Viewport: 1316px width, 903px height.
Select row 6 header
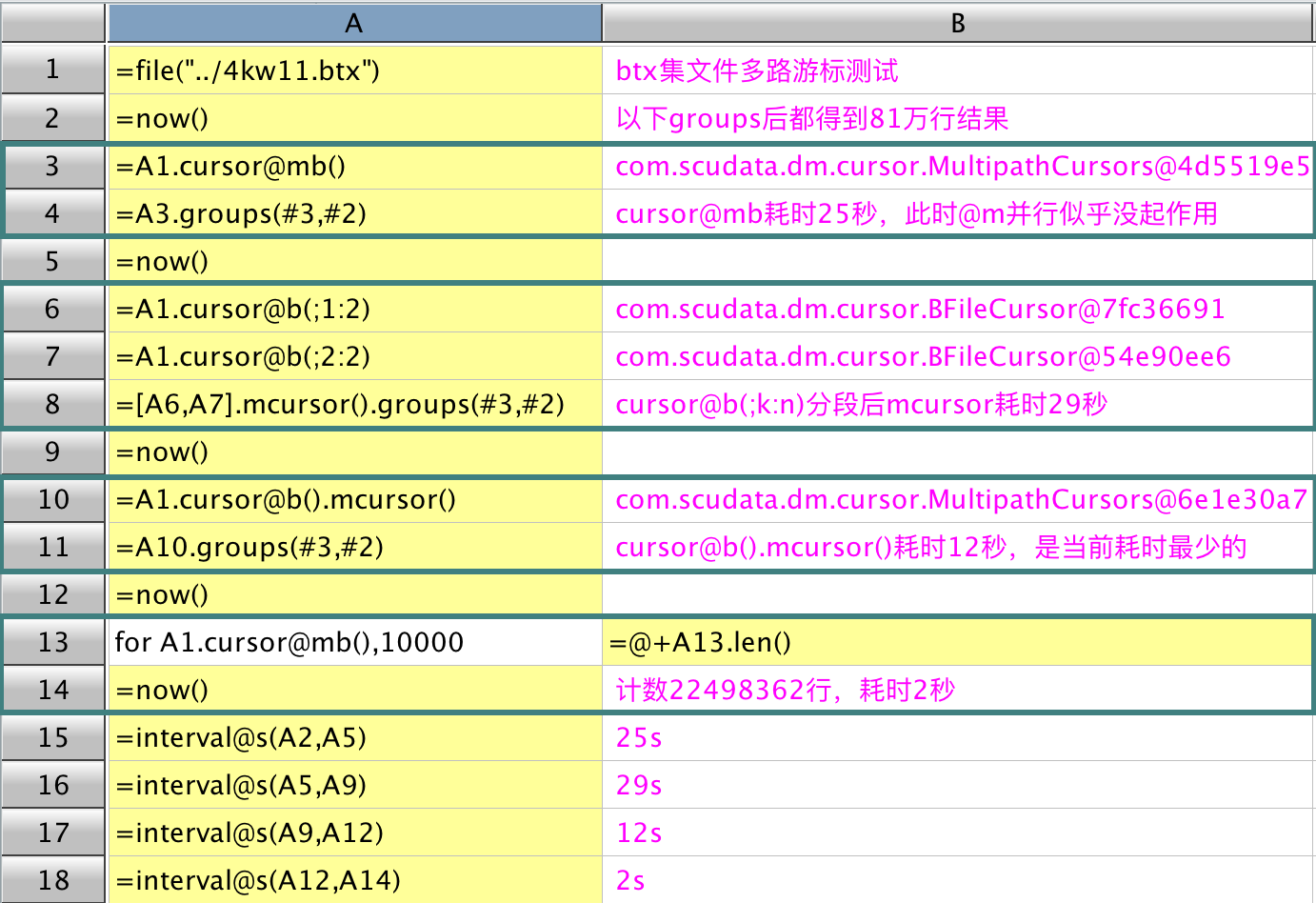[x=52, y=308]
